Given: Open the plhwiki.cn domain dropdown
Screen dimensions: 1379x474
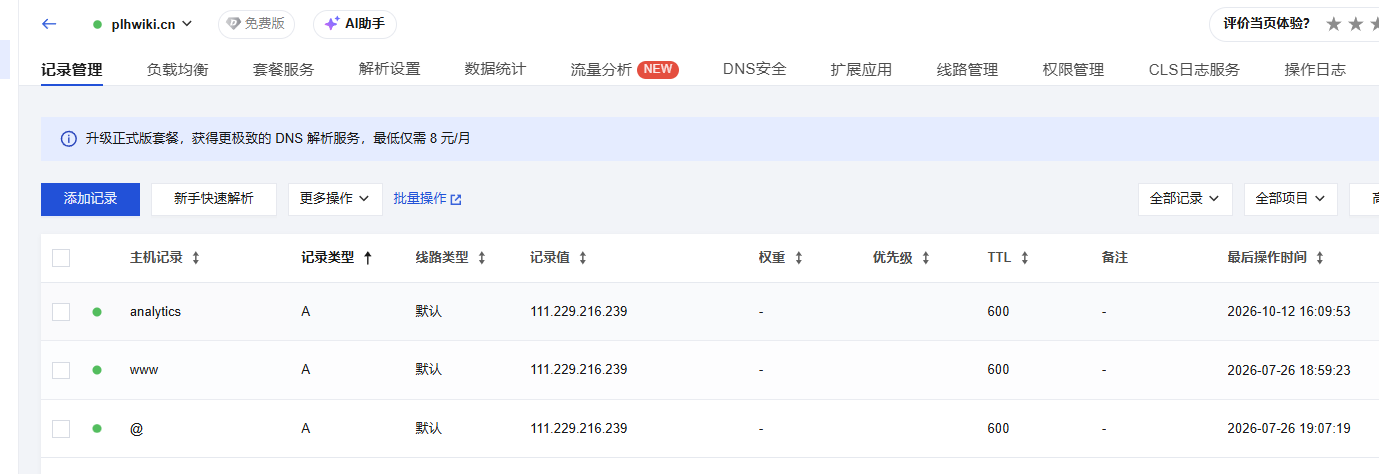Looking at the screenshot, I should point(142,23).
